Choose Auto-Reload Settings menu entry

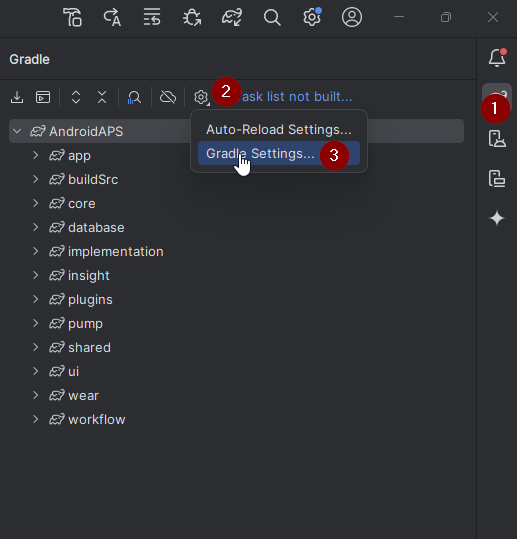[x=279, y=130]
